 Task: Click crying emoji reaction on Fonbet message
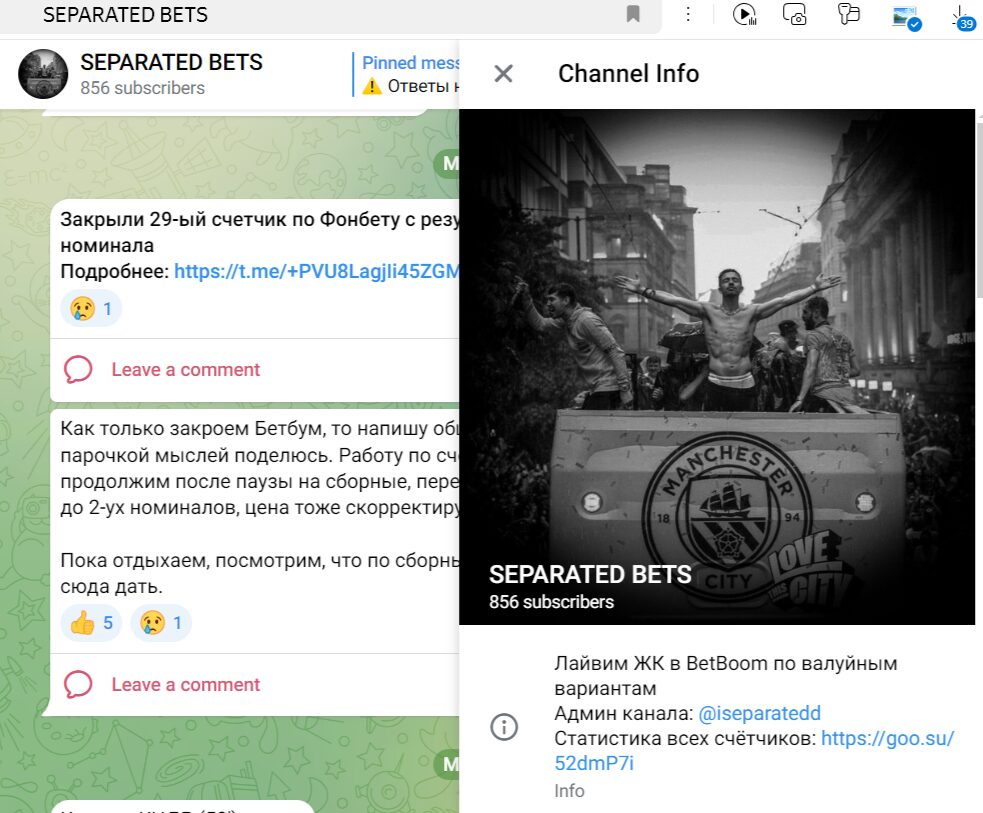coord(91,308)
